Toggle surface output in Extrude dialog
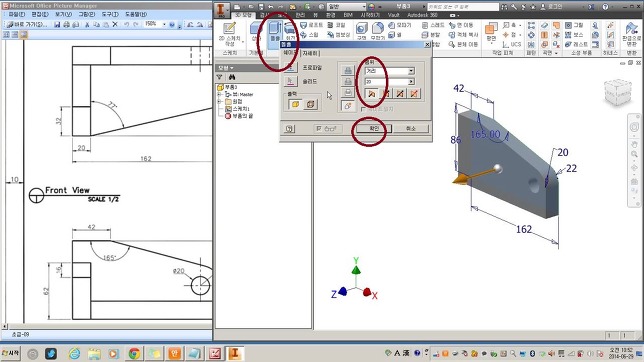Screen dimensions: 644x362 (310, 104)
